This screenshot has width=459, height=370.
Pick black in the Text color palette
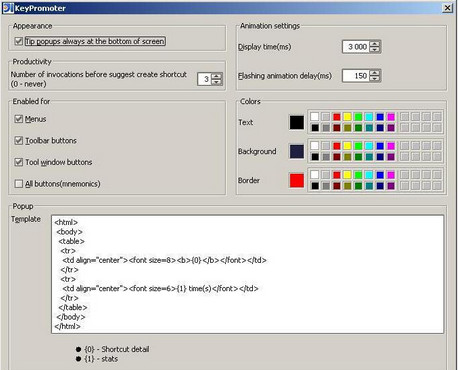click(315, 128)
